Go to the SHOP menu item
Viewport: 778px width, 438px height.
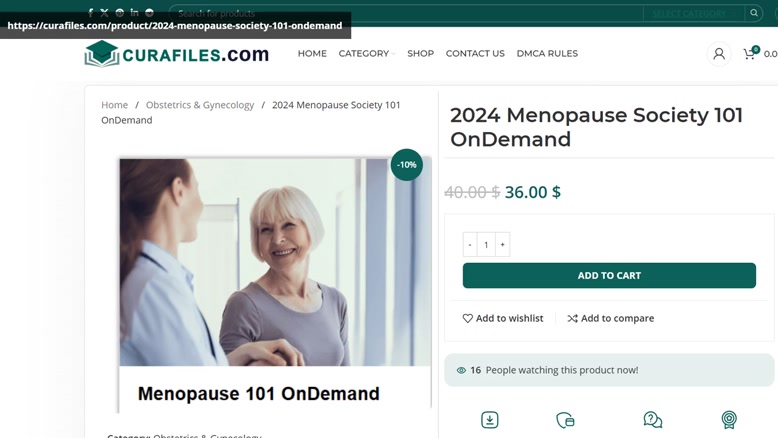click(x=420, y=54)
